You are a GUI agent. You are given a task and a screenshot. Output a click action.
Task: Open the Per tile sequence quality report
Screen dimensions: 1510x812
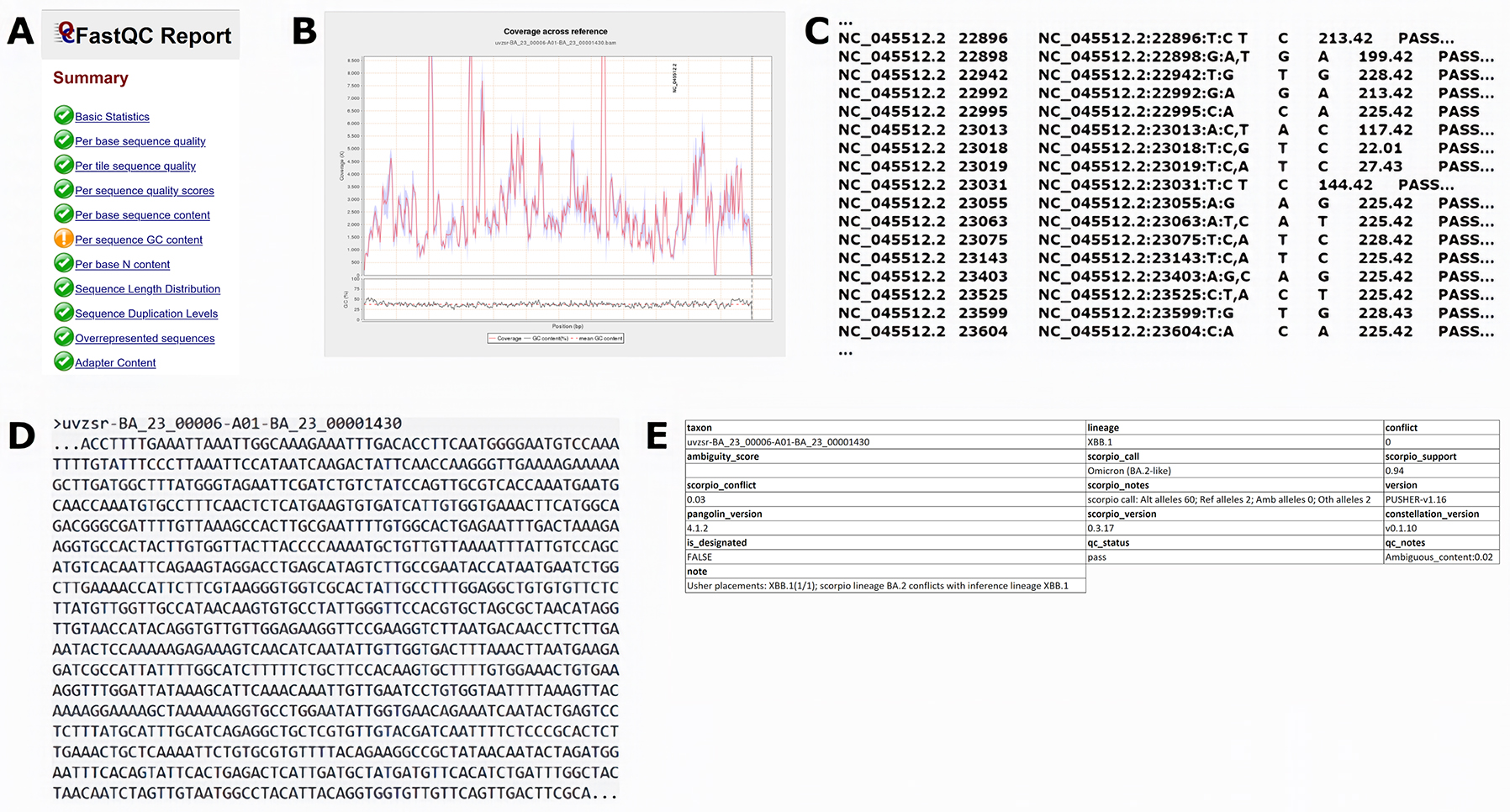pos(135,166)
